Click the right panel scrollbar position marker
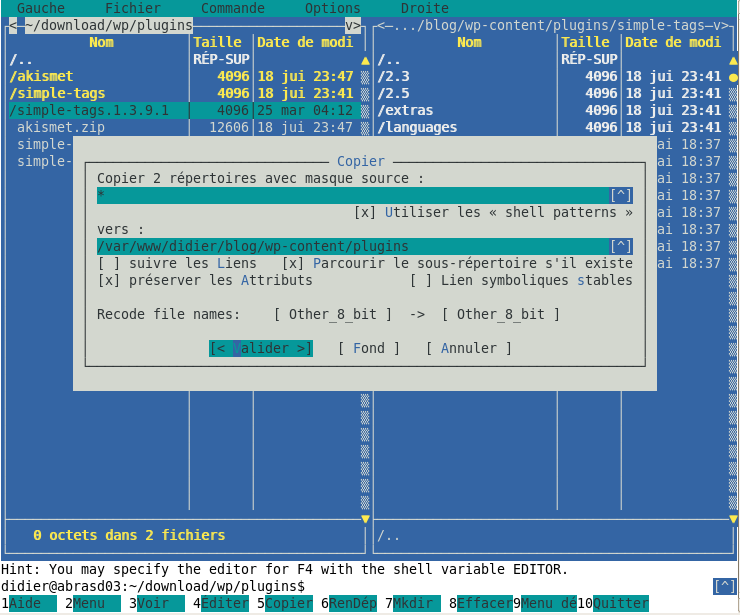 pos(733,77)
